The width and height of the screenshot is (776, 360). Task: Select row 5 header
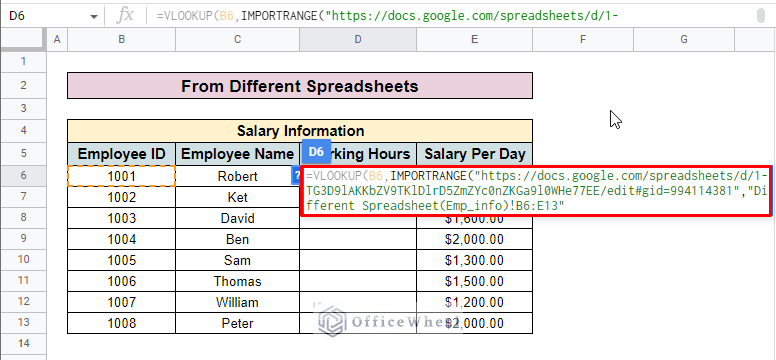pos(23,154)
